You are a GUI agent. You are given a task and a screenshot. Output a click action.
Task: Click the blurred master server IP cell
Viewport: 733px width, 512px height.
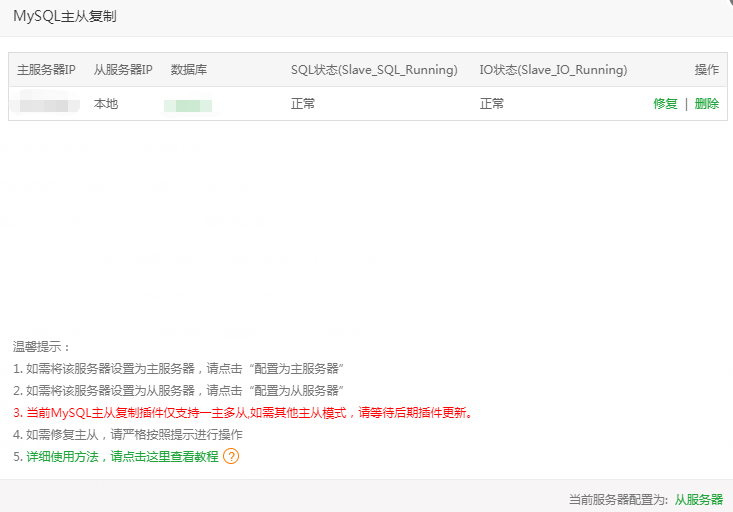click(x=46, y=104)
